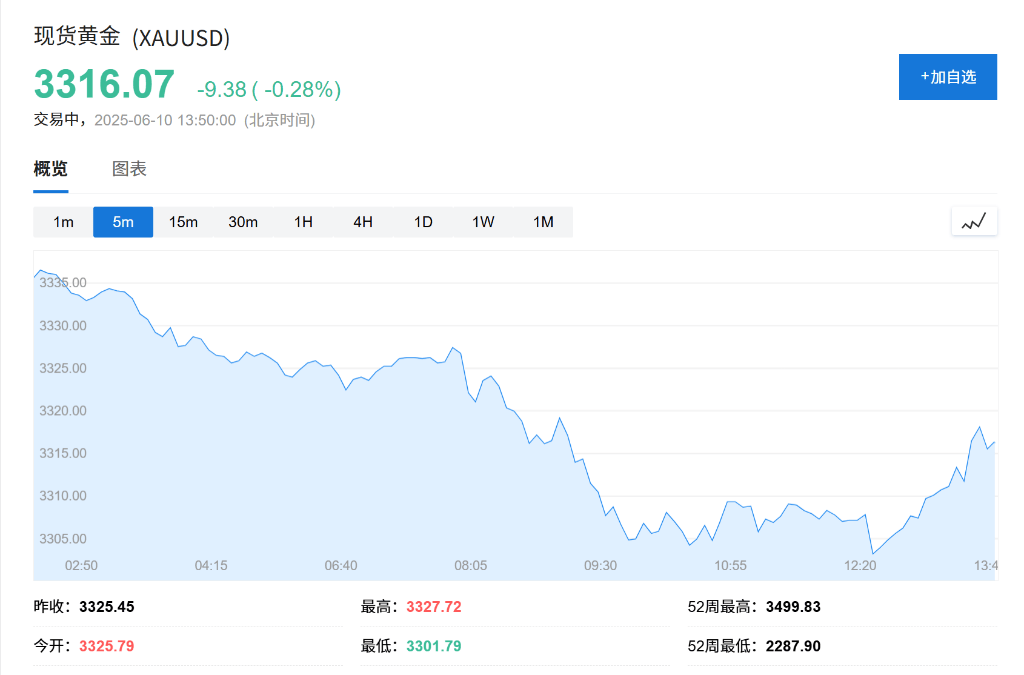This screenshot has height=675, width=1024.
Task: Click the 06:40 time axis label
Action: point(341,565)
